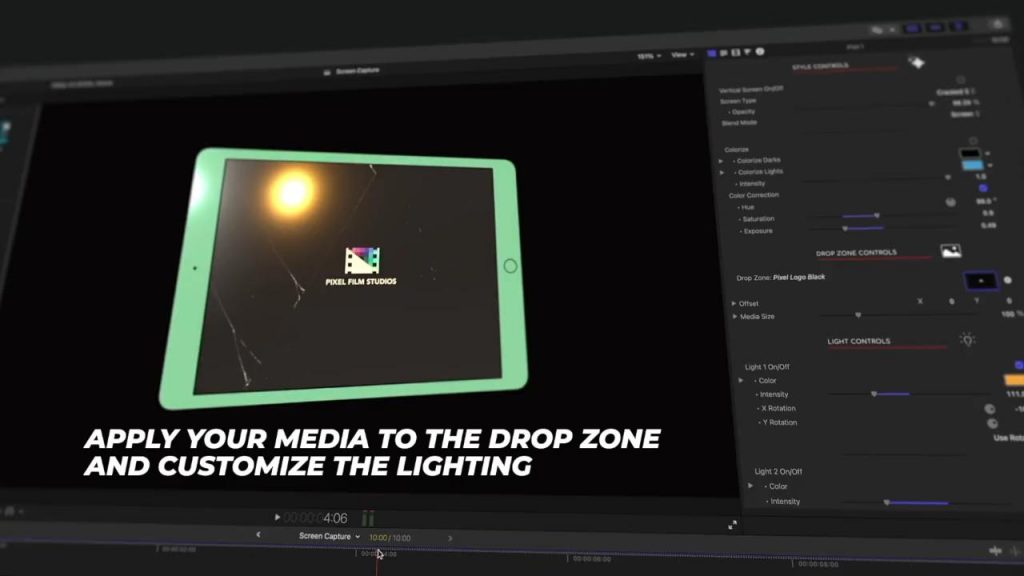Click the 4:06 timecode display

[x=316, y=519]
